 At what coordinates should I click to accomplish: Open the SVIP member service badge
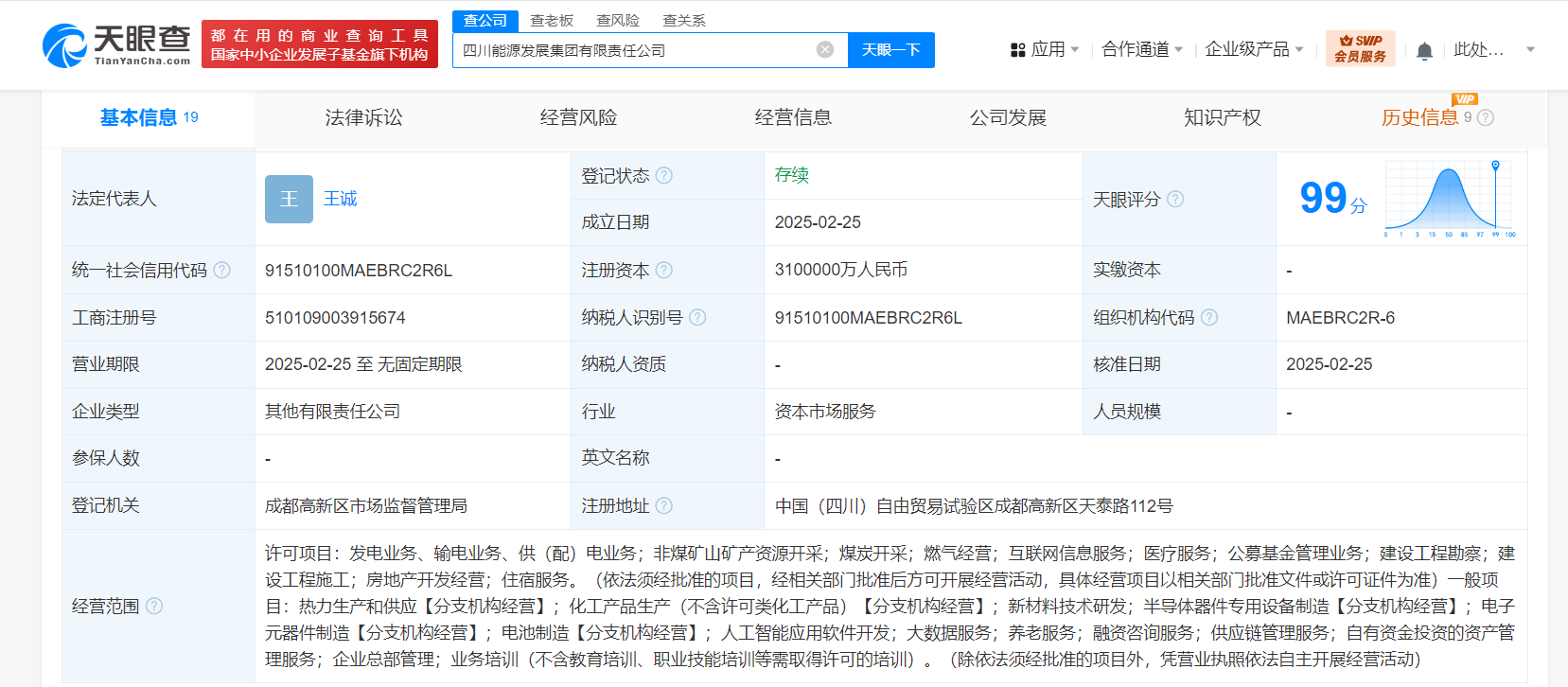[x=1360, y=48]
